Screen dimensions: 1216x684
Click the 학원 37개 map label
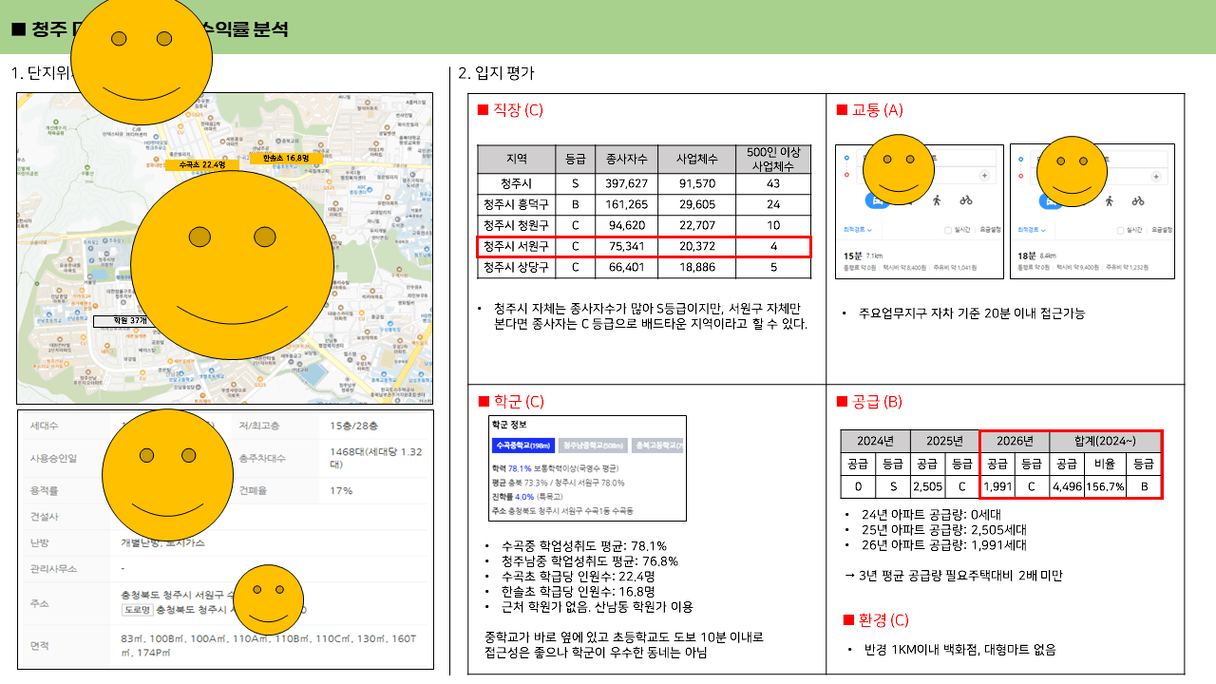(x=122, y=322)
